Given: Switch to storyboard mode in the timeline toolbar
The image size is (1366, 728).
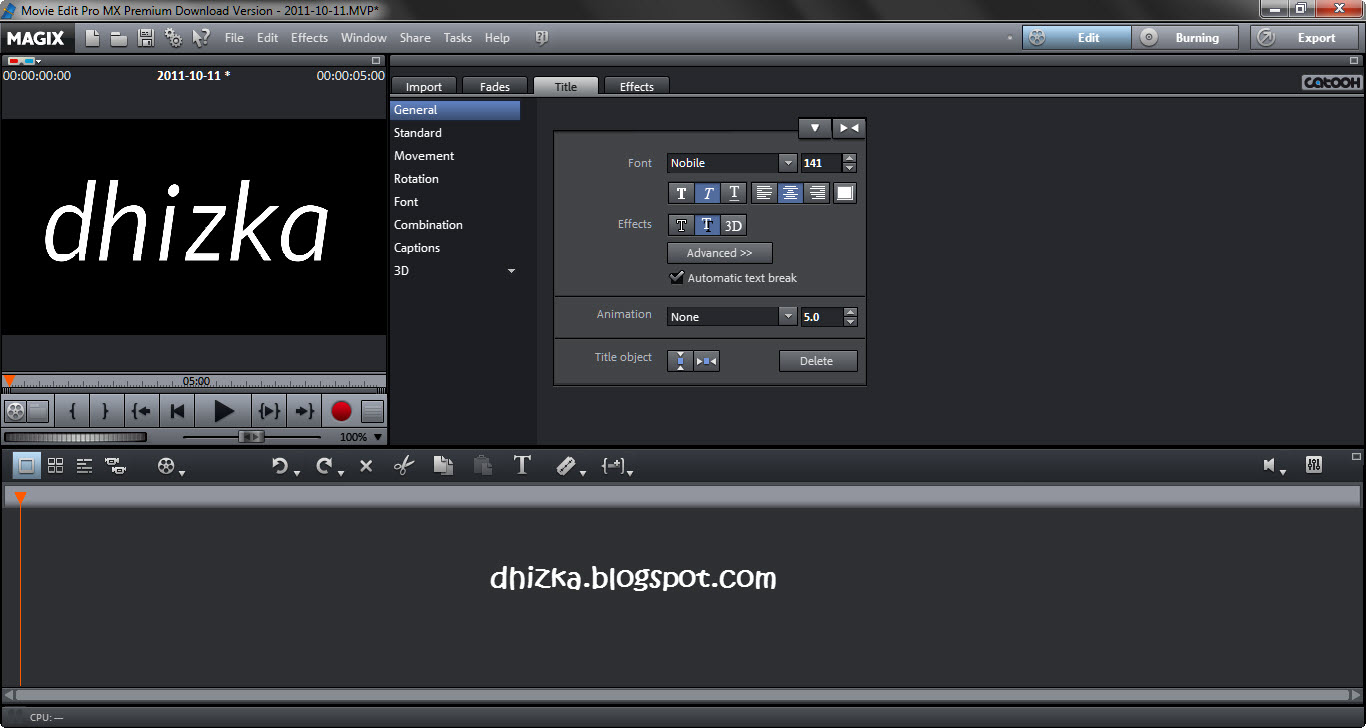Looking at the screenshot, I should click(27, 465).
